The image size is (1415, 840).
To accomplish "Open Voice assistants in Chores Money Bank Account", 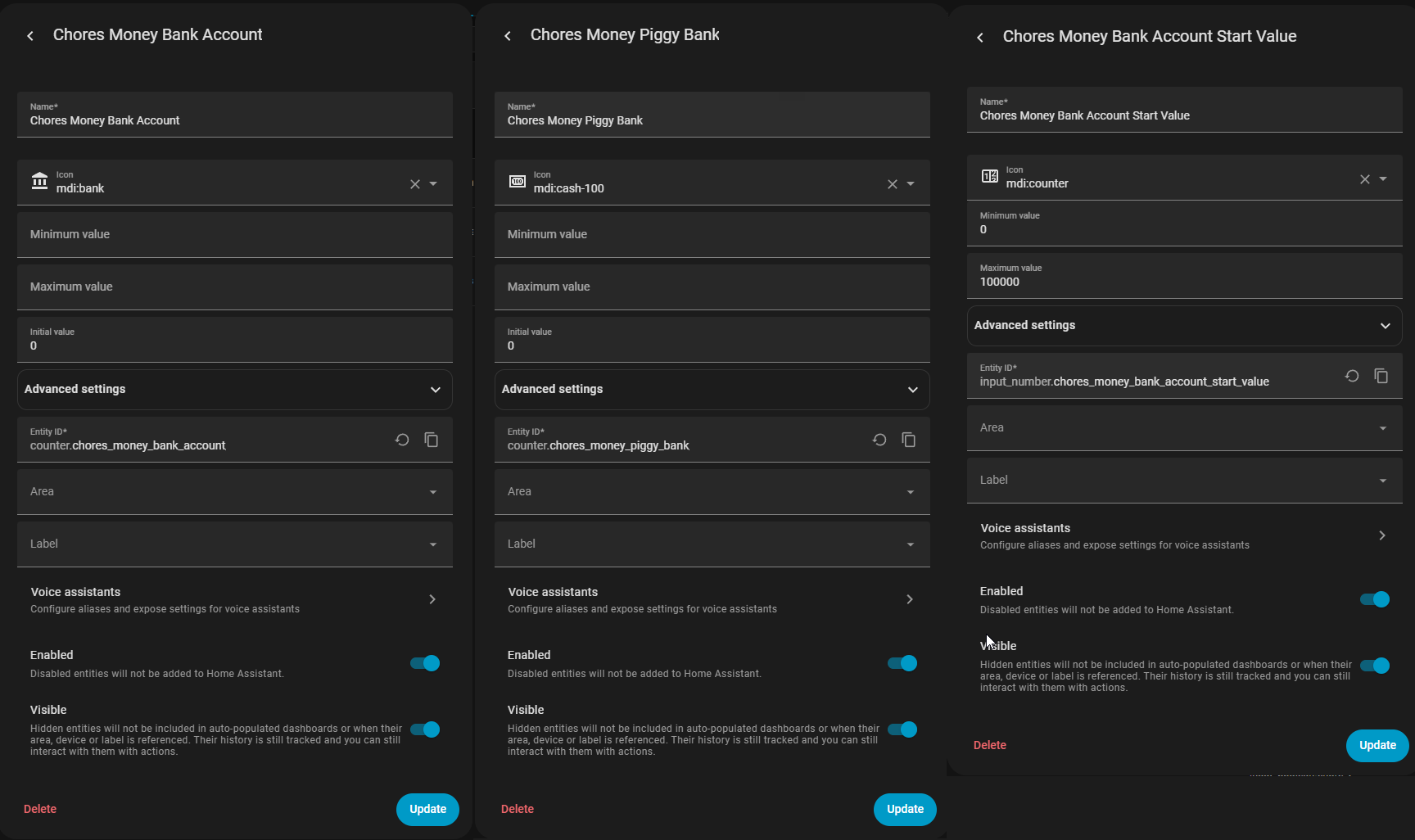I will [234, 599].
